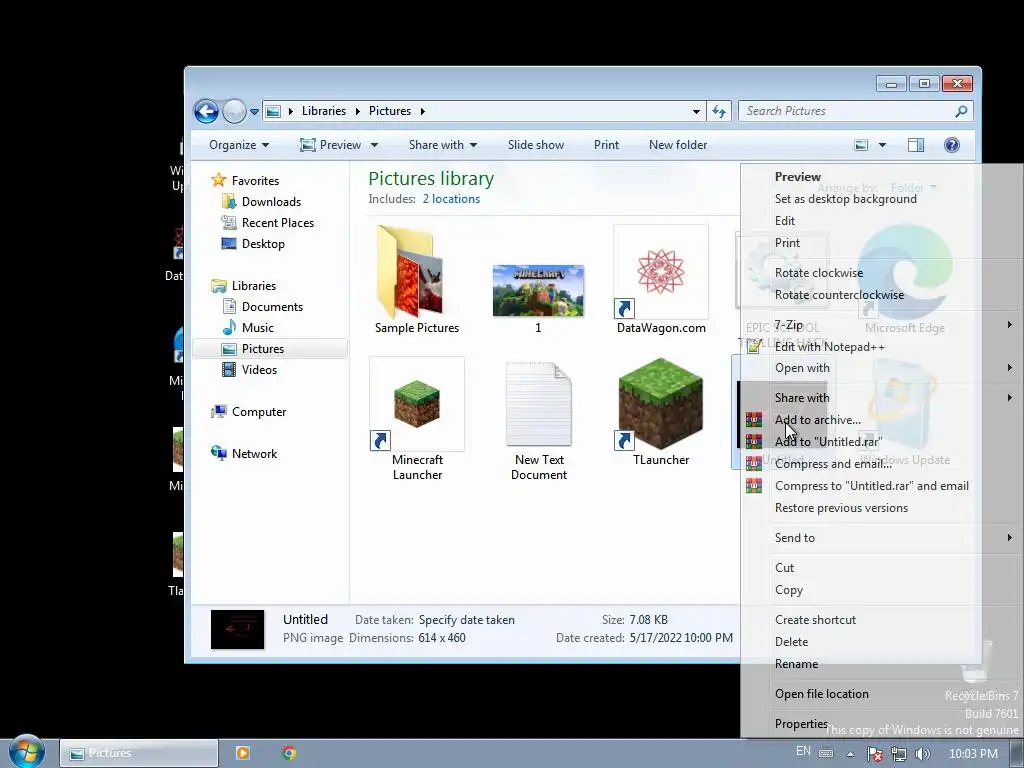Screen dimensions: 1024x768
Task: Open the Organize menu
Action: point(239,145)
